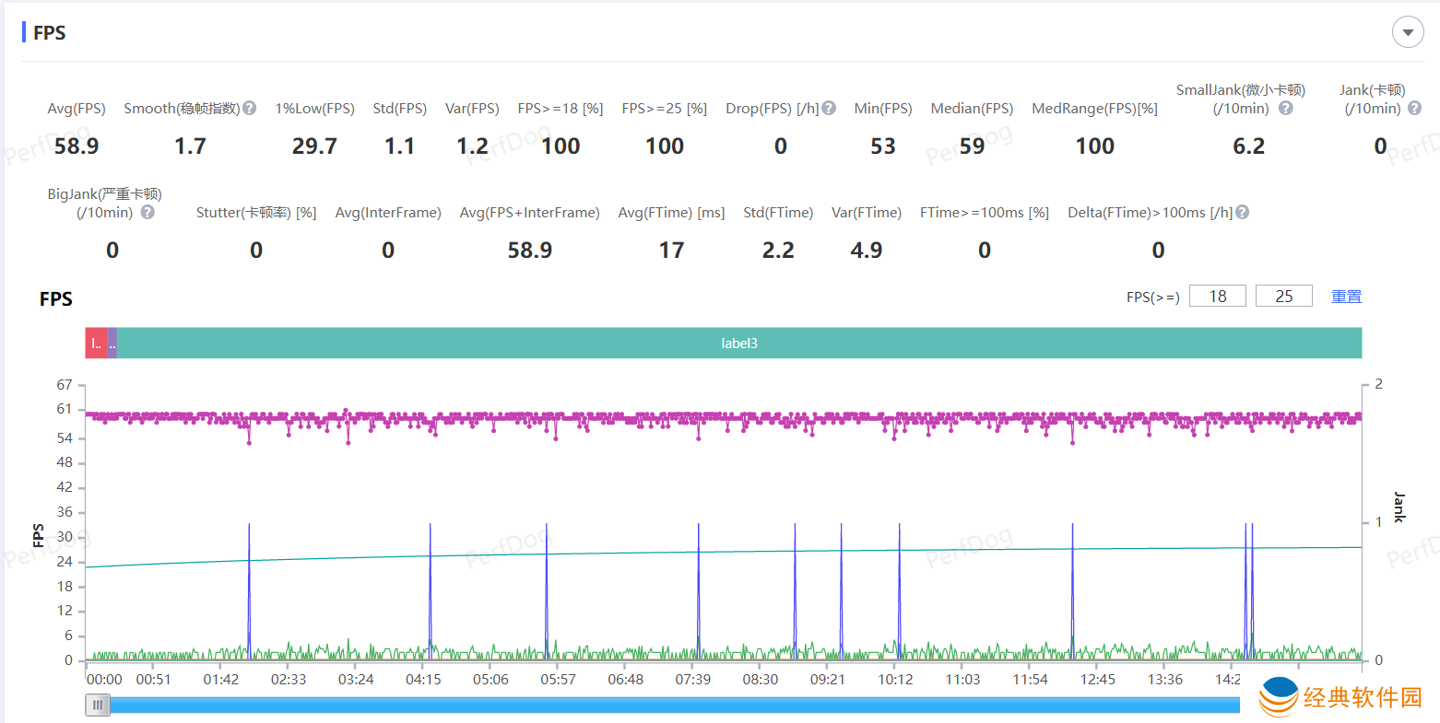
Task: Click help icon beside Drop(FPS) [/h]
Action: tap(829, 108)
